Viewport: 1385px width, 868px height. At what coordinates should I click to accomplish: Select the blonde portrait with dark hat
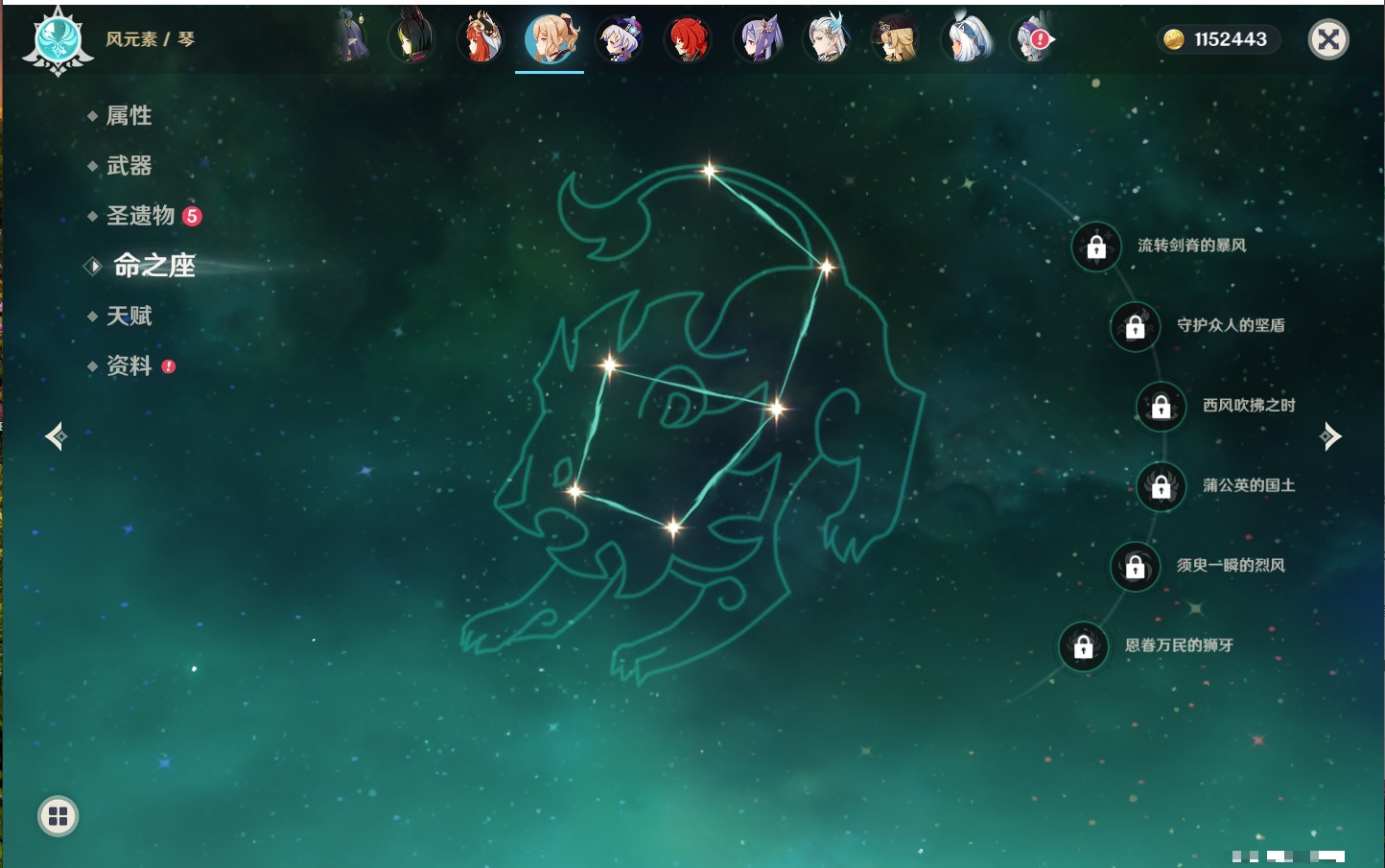point(896,39)
